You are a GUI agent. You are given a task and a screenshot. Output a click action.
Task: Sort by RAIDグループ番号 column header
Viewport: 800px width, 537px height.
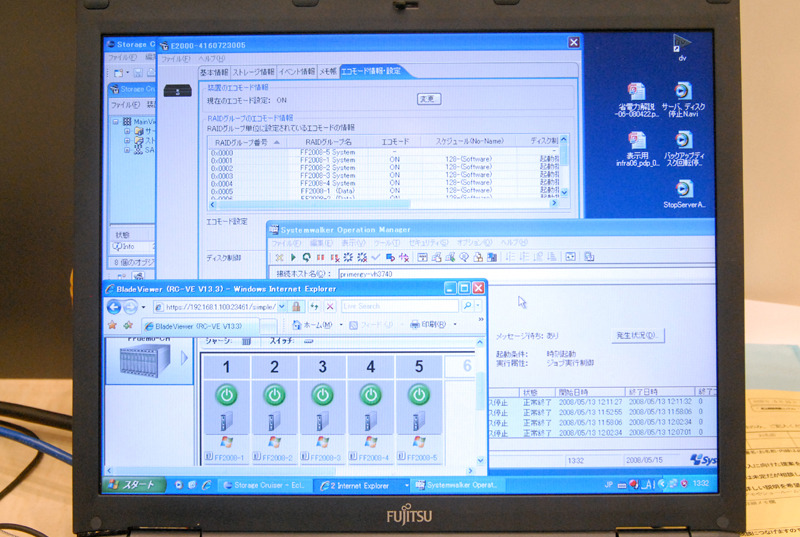[x=247, y=142]
